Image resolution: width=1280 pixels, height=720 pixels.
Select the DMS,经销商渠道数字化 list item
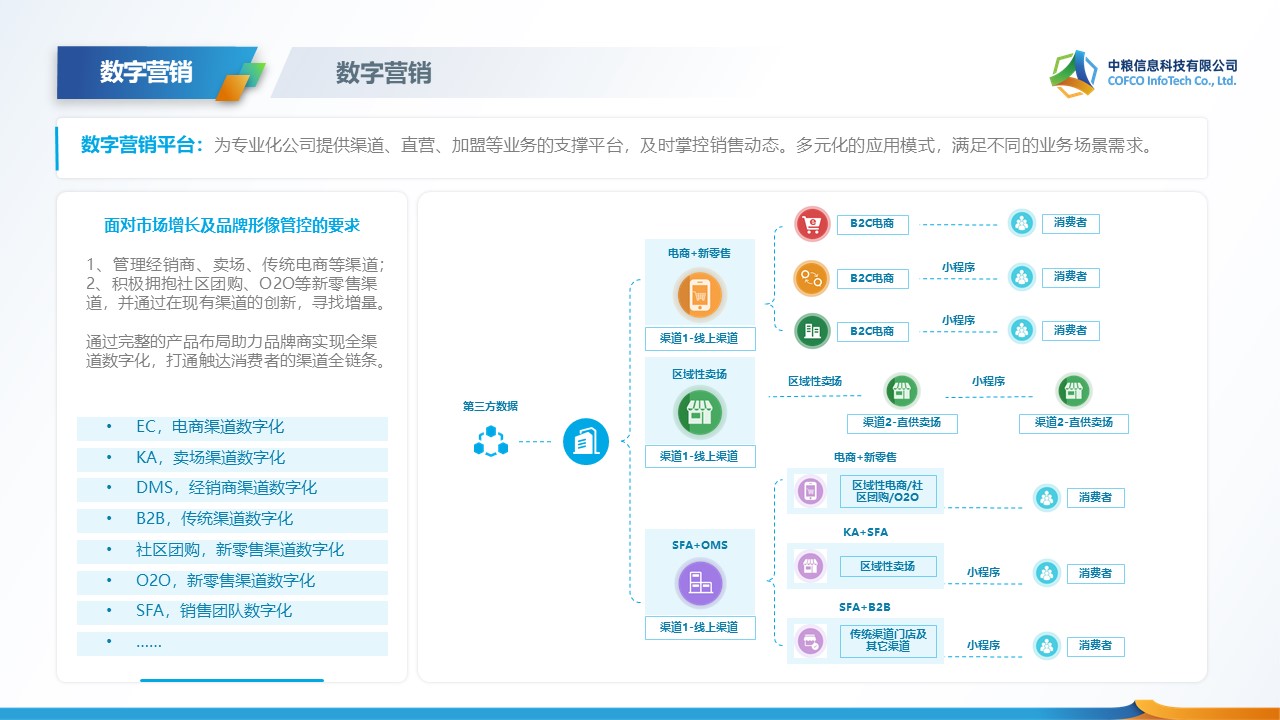point(232,489)
